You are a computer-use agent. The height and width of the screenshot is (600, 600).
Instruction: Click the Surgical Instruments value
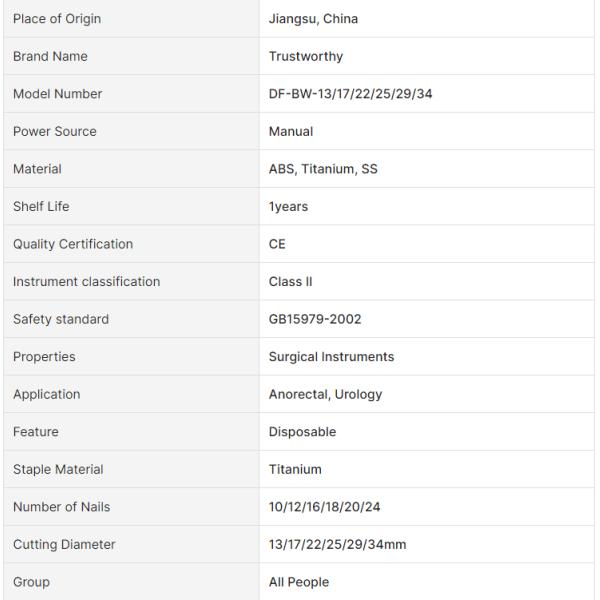click(331, 356)
